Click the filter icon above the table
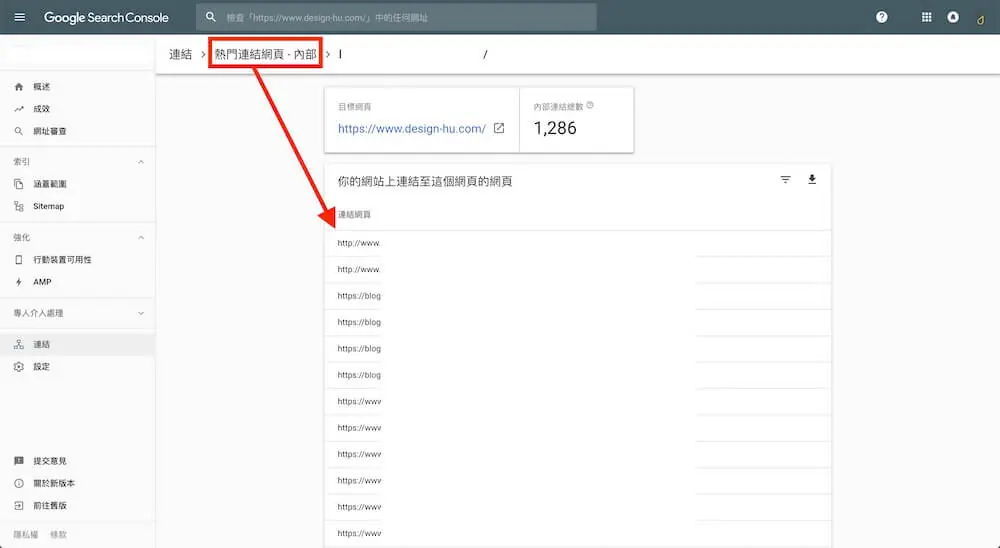The image size is (1000, 548). pos(785,180)
